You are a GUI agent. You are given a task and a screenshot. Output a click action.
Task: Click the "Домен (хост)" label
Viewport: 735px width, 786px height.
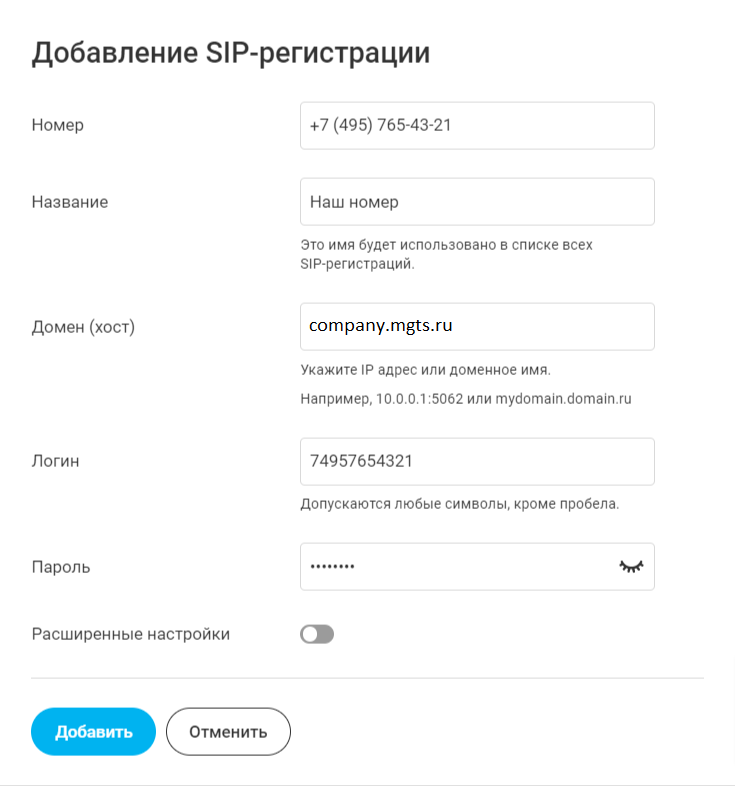[x=83, y=327]
